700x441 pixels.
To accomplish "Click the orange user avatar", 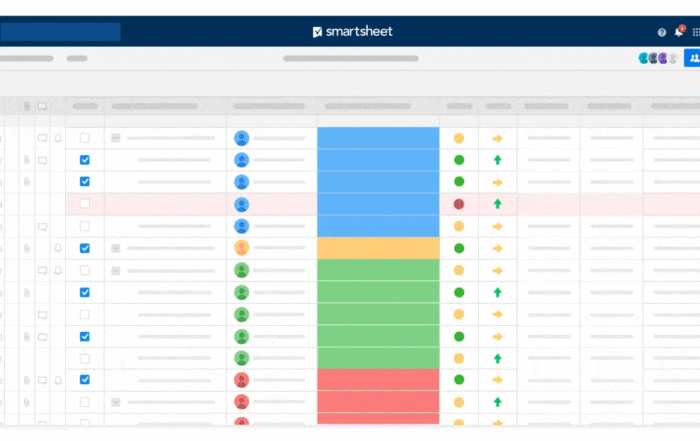I will coord(242,248).
